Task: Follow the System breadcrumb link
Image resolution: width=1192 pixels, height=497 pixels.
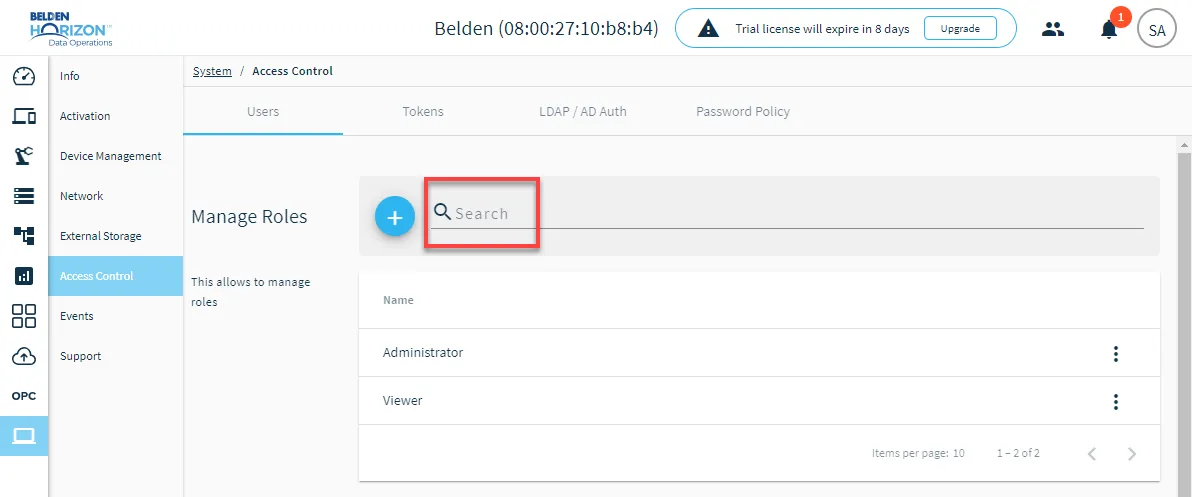Action: click(212, 71)
